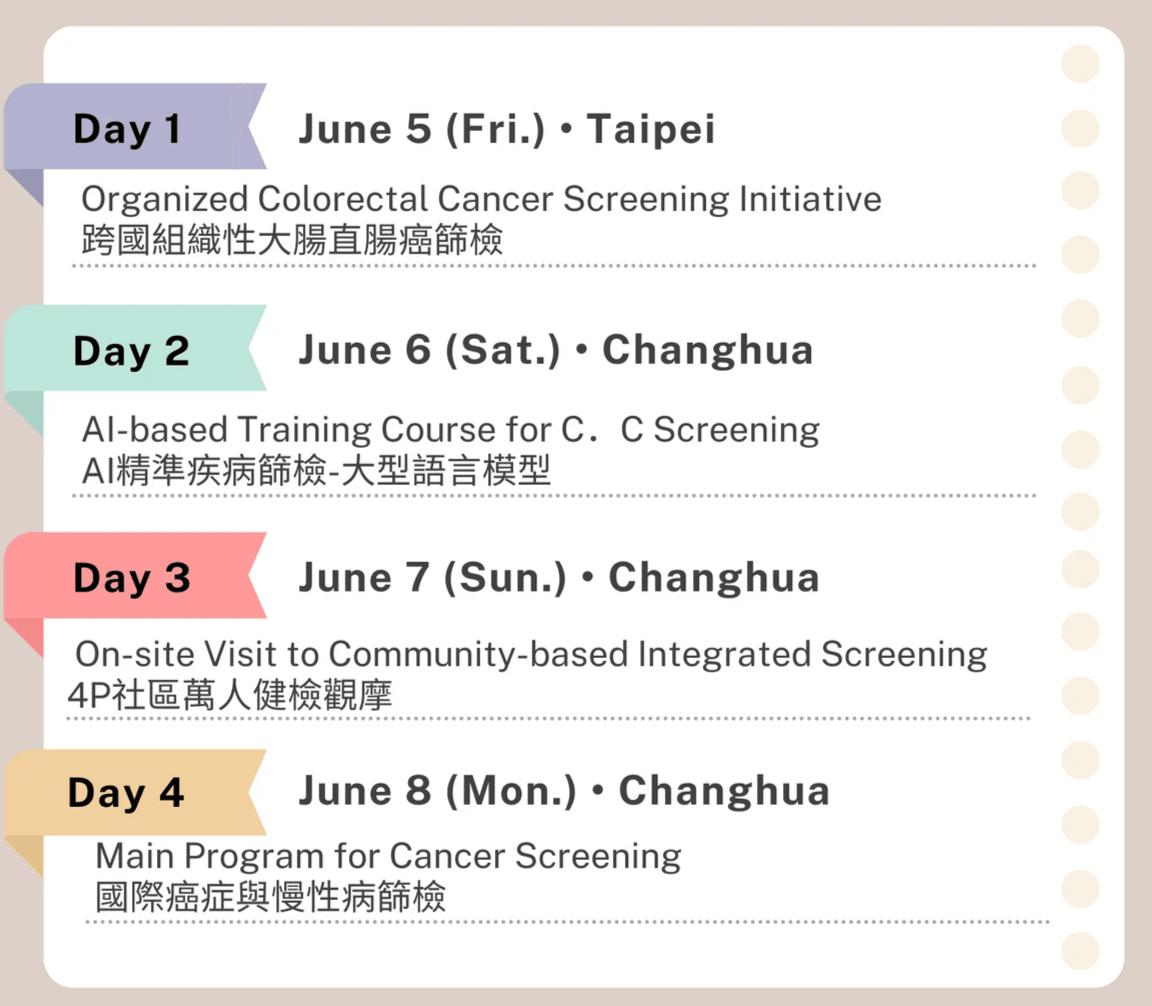Image resolution: width=1152 pixels, height=1006 pixels.
Task: Click the red Day 3 ribbon
Action: point(131,578)
